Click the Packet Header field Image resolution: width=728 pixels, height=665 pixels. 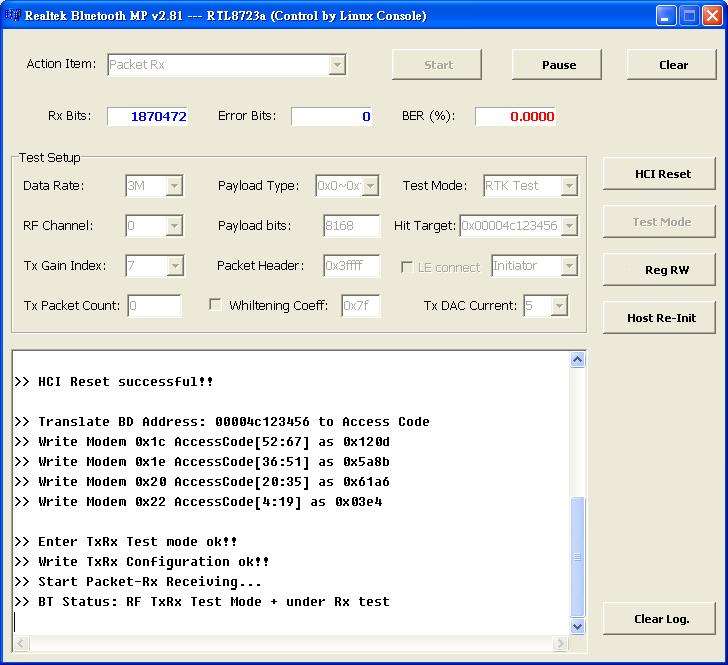click(351, 266)
